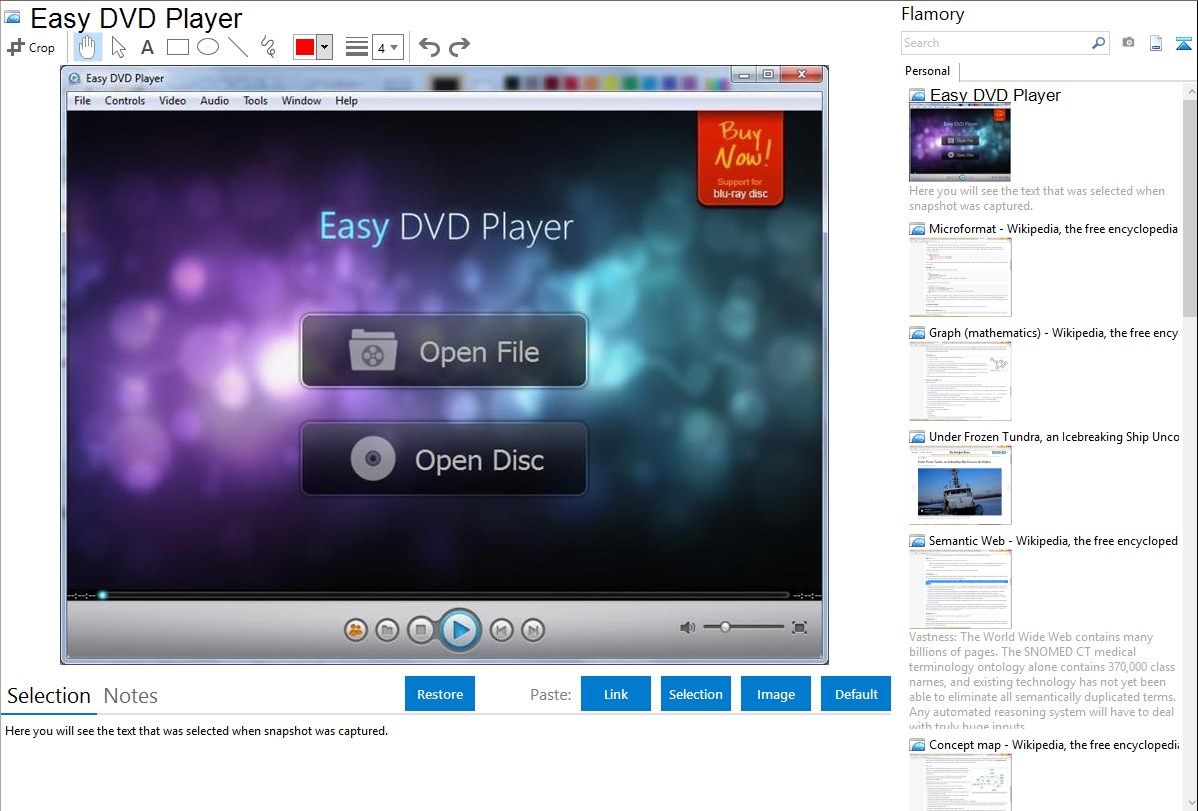Click the Default paste button
This screenshot has height=811, width=1198.
(856, 693)
